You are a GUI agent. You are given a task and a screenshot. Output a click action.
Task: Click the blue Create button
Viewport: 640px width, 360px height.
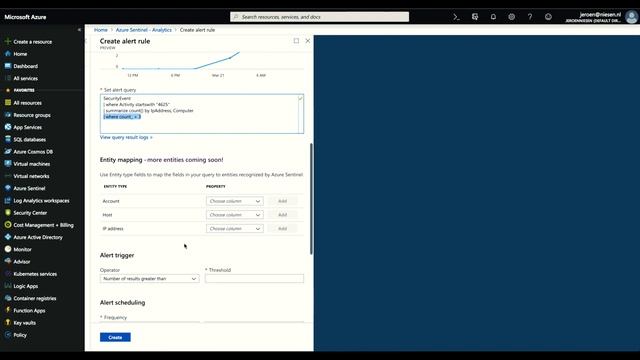(115, 337)
